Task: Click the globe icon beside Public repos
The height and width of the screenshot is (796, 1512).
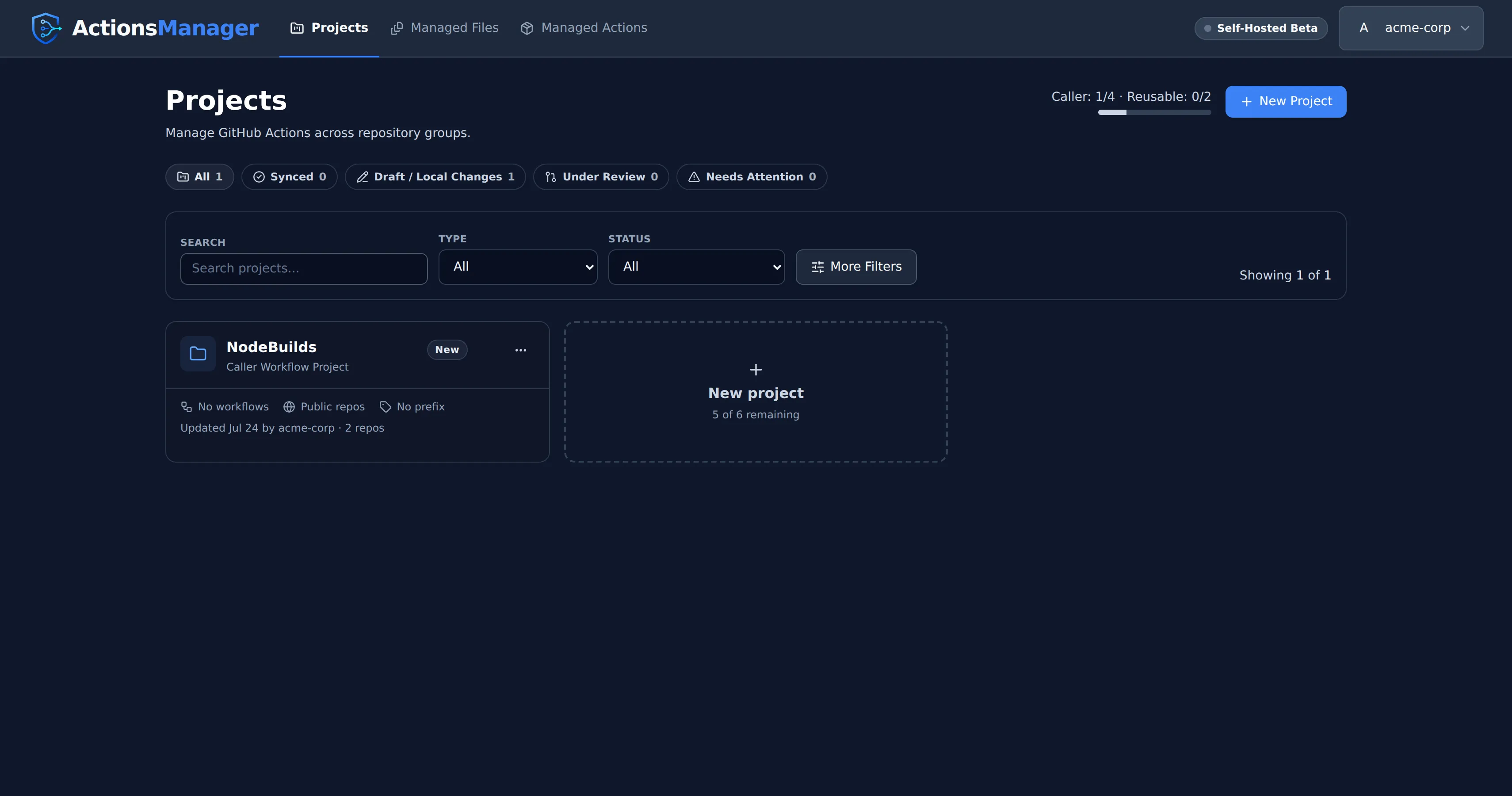Action: coord(289,407)
